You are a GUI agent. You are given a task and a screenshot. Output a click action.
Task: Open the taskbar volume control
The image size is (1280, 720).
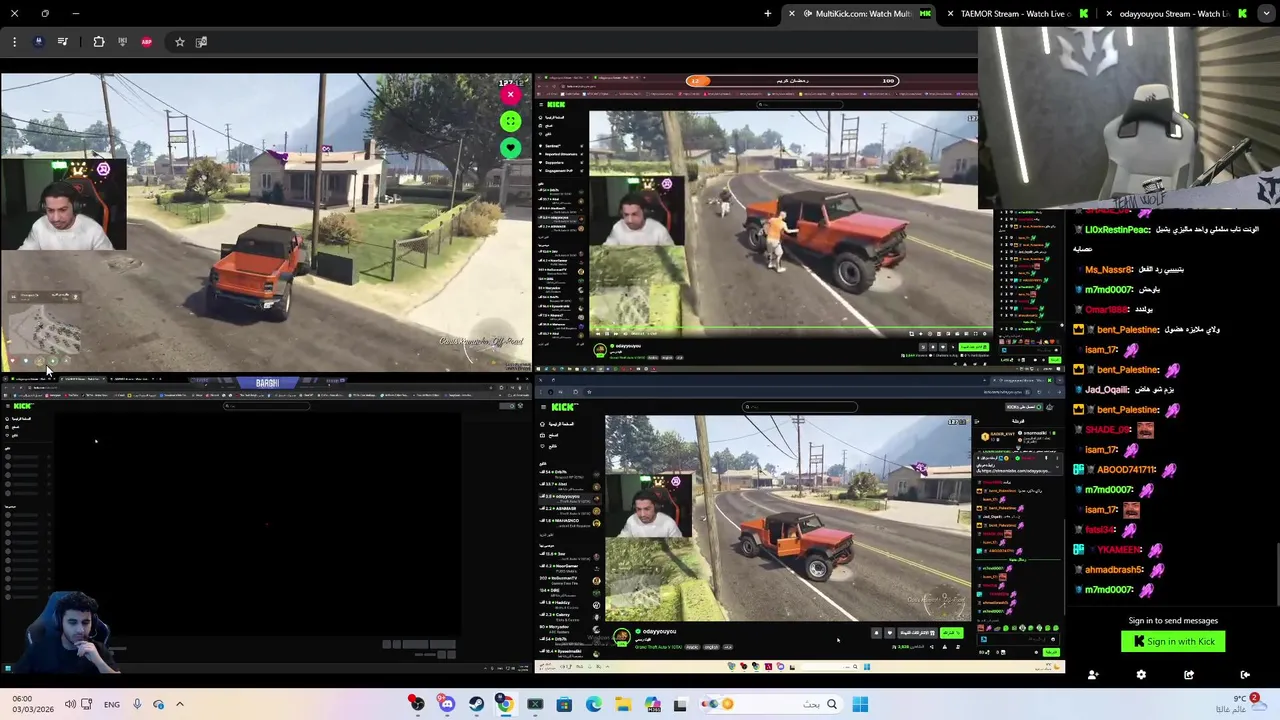click(70, 705)
